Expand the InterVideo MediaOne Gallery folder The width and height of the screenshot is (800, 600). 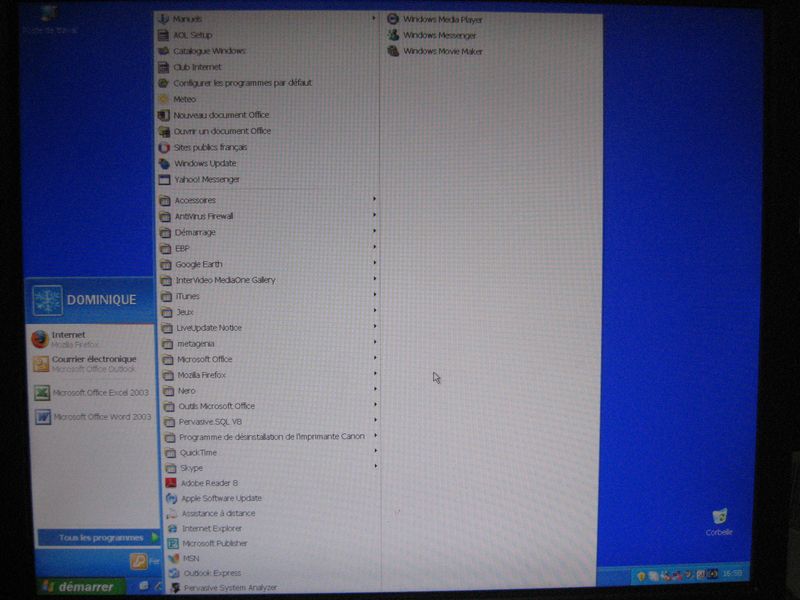pos(269,280)
